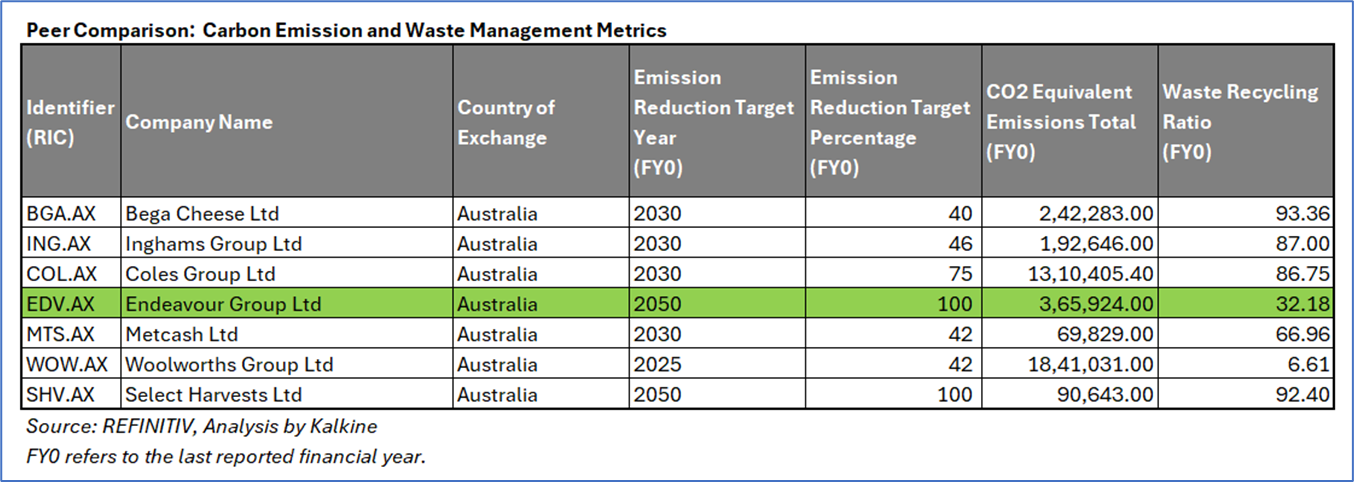Click the Company Name header cell
The height and width of the screenshot is (482, 1354).
[287, 121]
